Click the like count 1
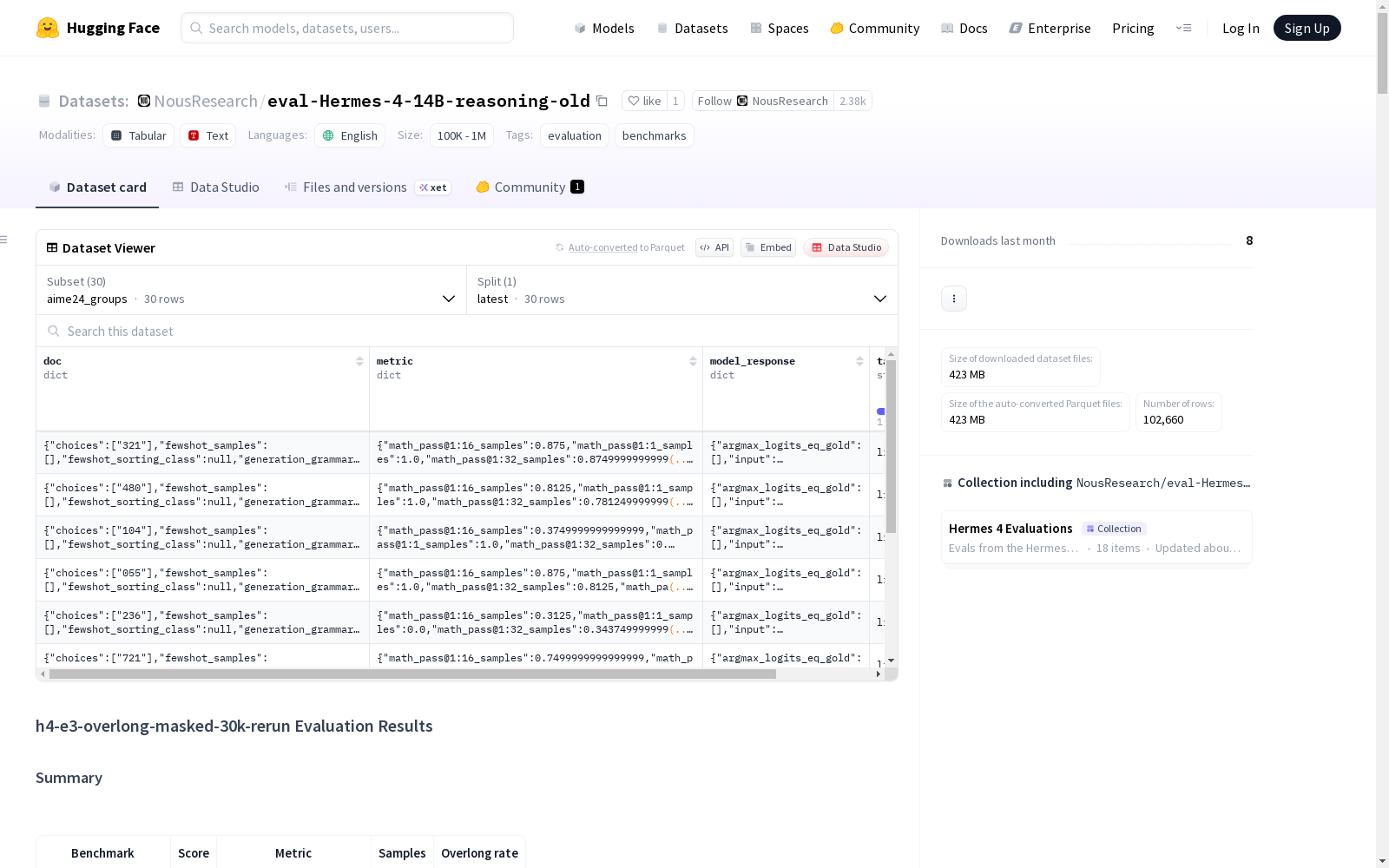 tap(675, 101)
